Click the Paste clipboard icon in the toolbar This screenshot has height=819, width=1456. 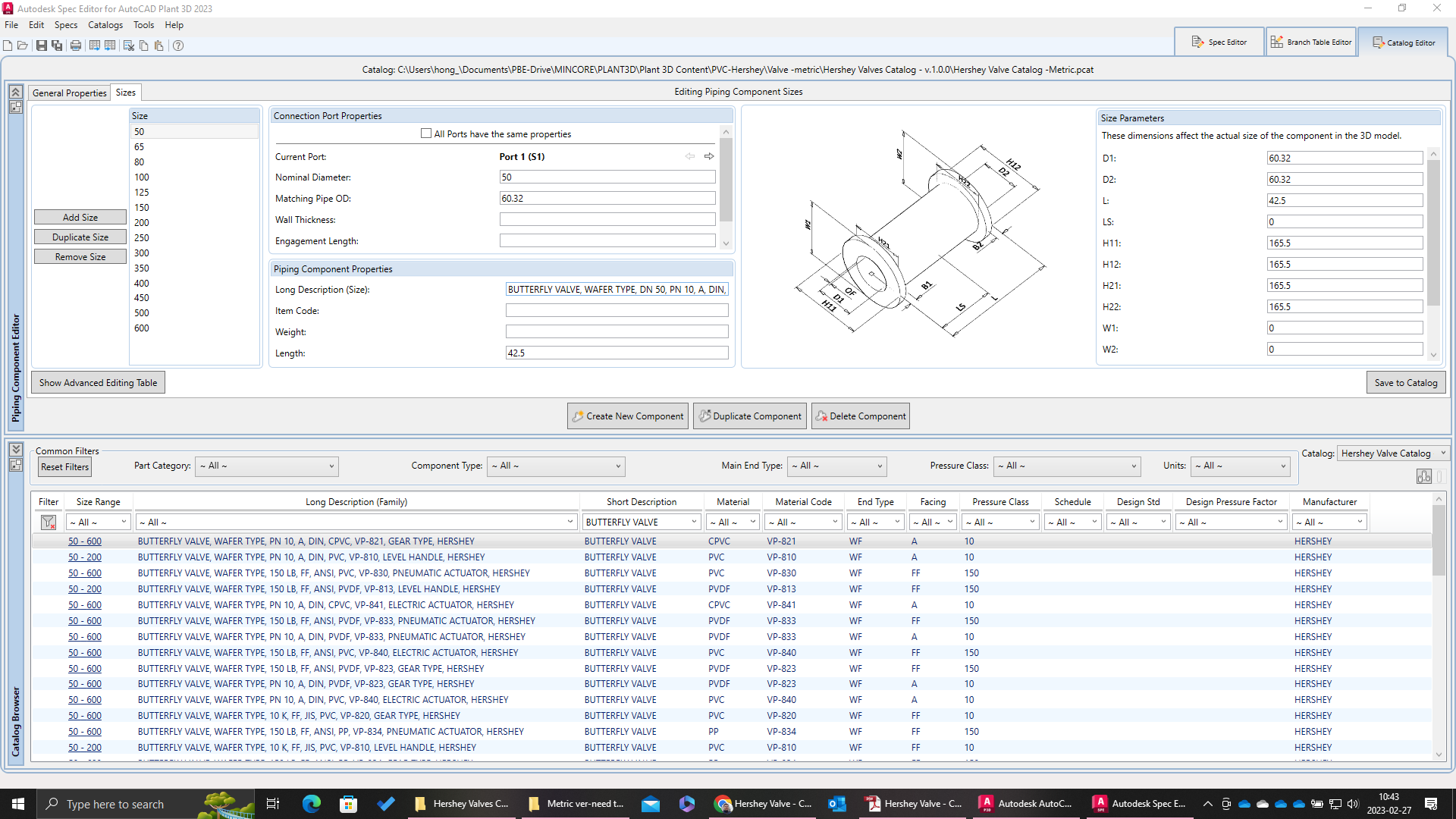pos(159,45)
